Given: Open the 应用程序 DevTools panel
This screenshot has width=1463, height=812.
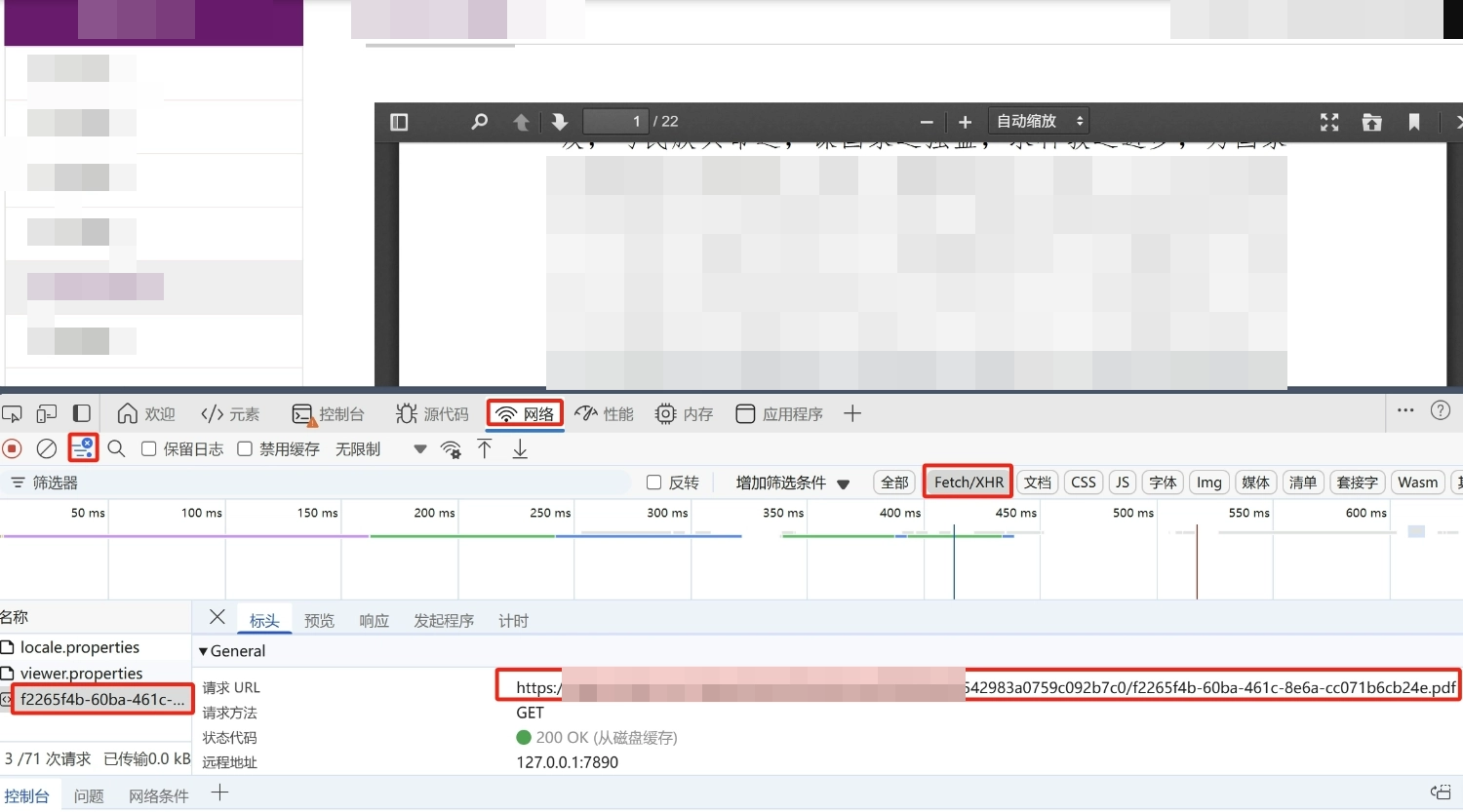Looking at the screenshot, I should [x=779, y=413].
